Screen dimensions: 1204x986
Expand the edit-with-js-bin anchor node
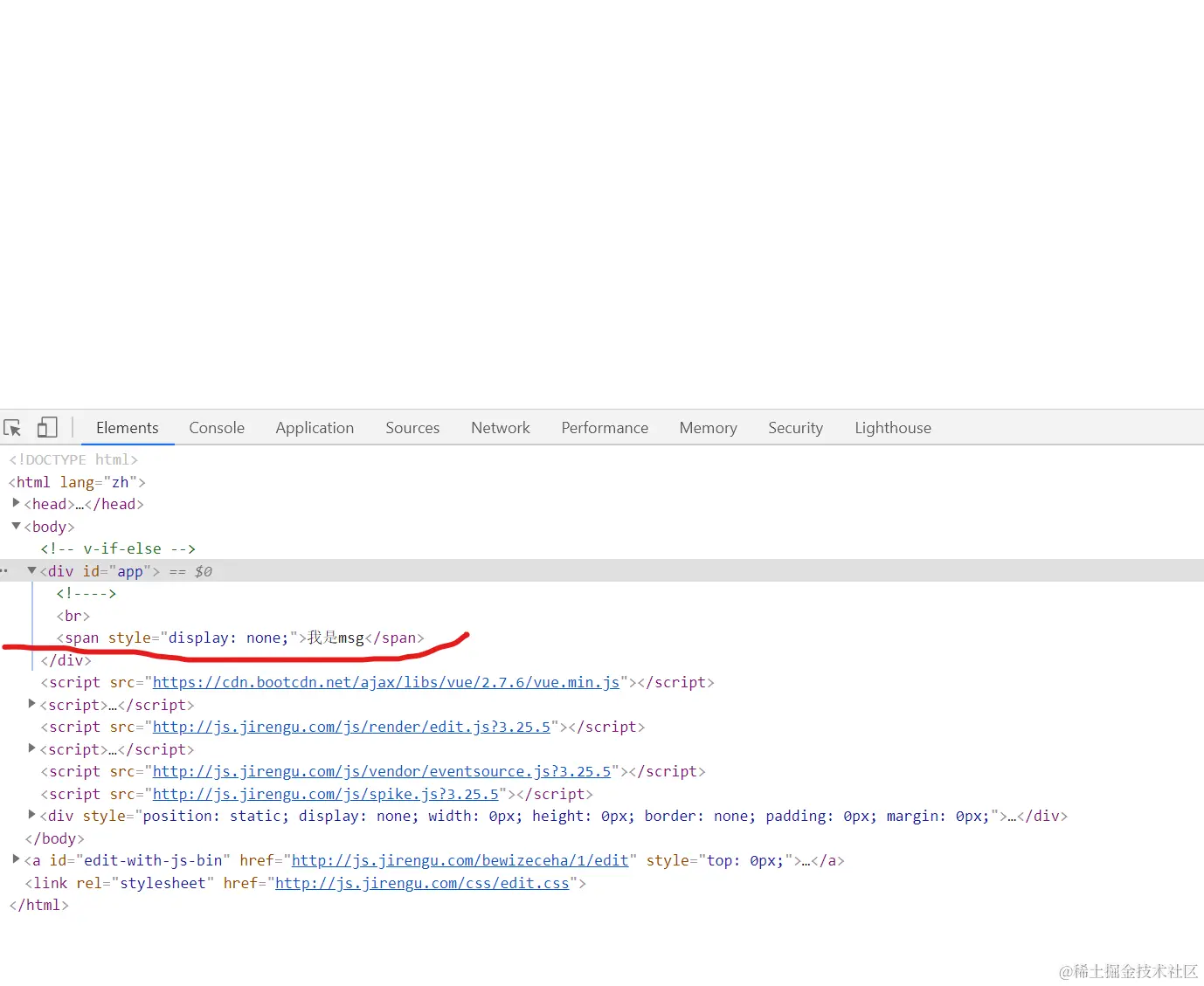pyautogui.click(x=16, y=859)
